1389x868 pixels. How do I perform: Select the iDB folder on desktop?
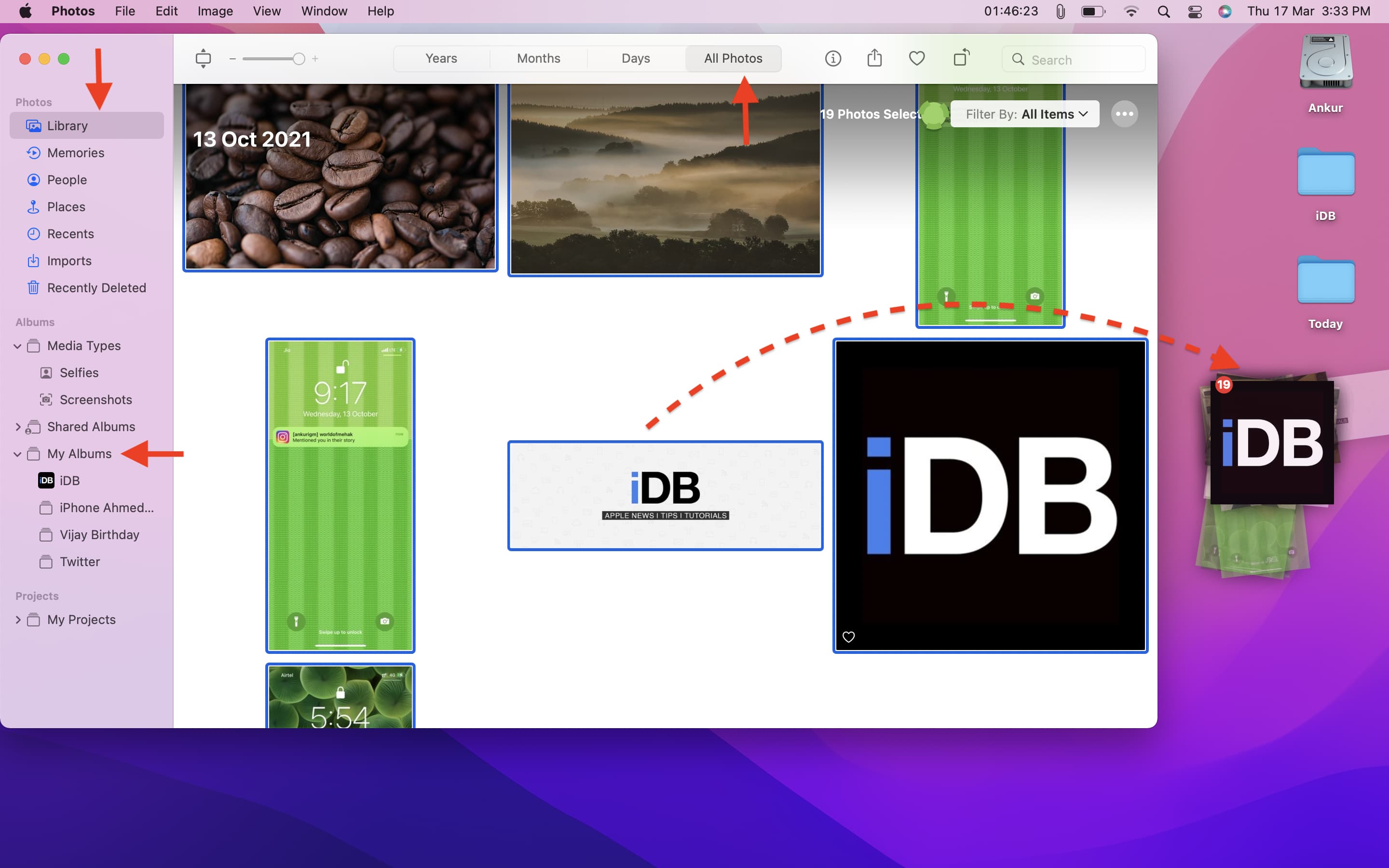point(1325,185)
